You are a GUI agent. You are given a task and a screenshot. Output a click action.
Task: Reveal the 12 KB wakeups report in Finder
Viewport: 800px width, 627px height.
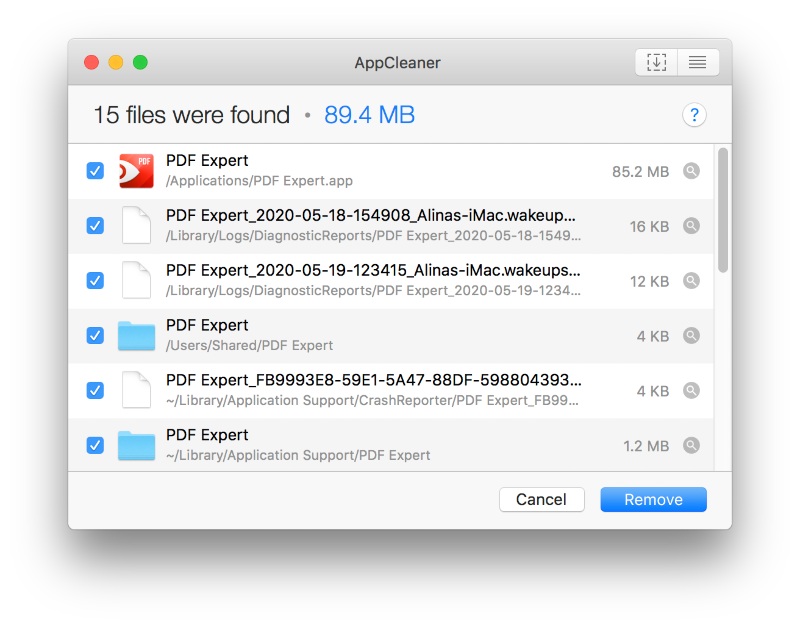point(691,281)
